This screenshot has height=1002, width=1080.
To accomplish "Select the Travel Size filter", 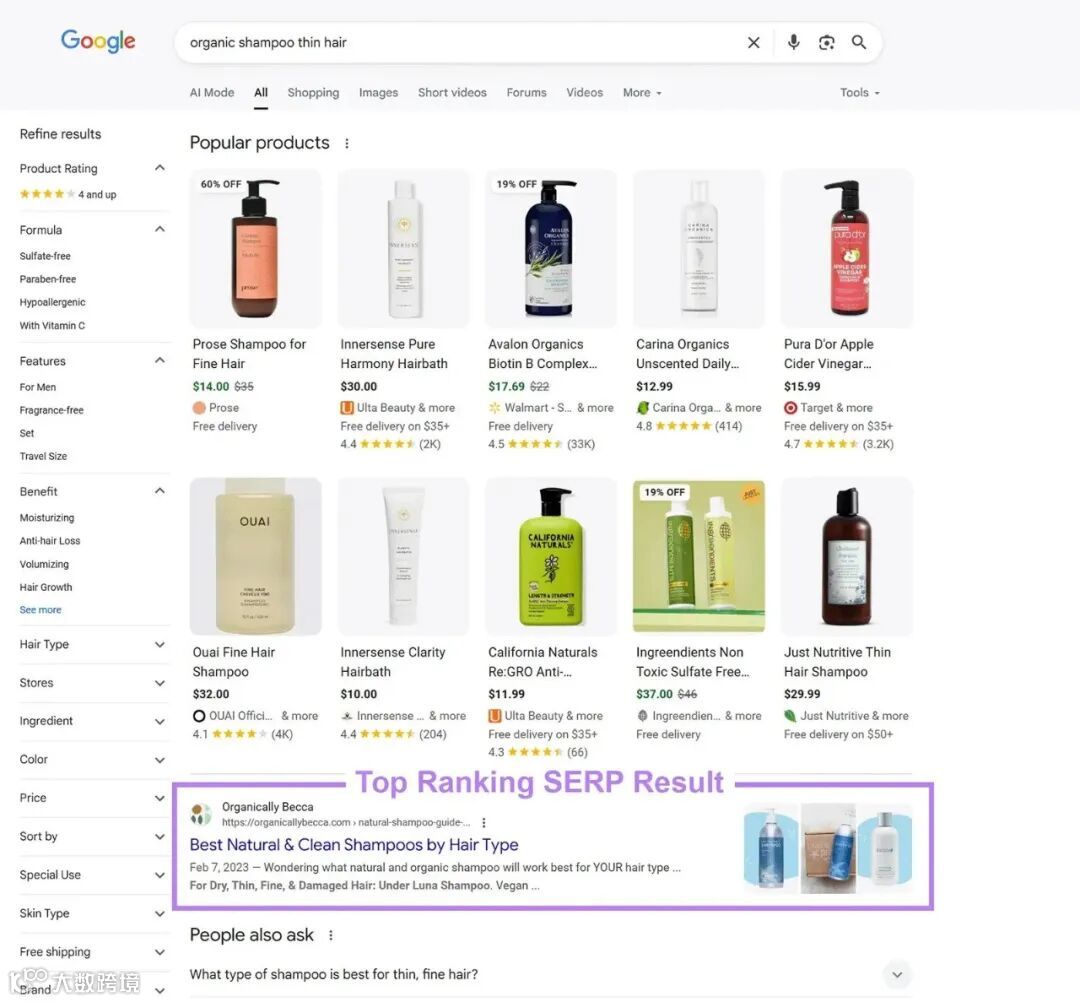I will (43, 457).
